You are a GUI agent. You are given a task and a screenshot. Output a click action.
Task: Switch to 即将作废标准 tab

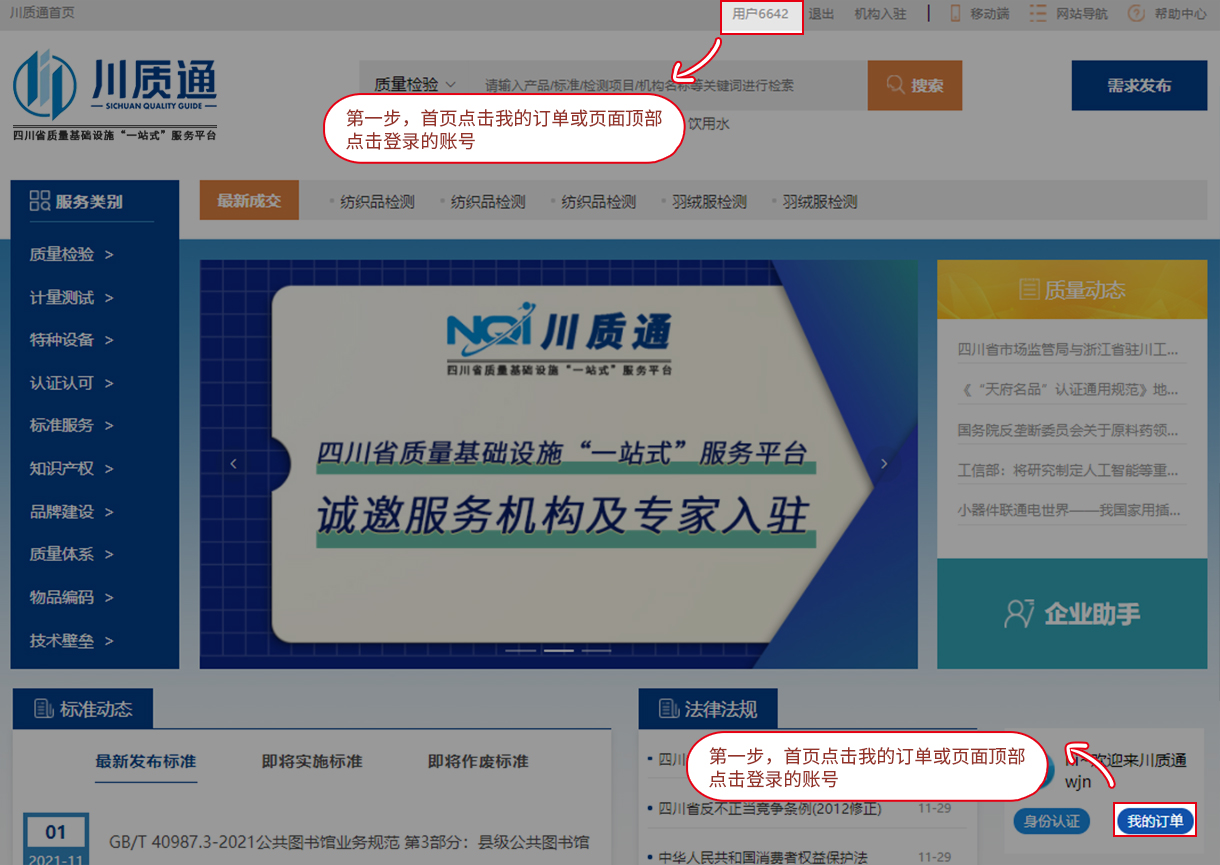click(478, 761)
